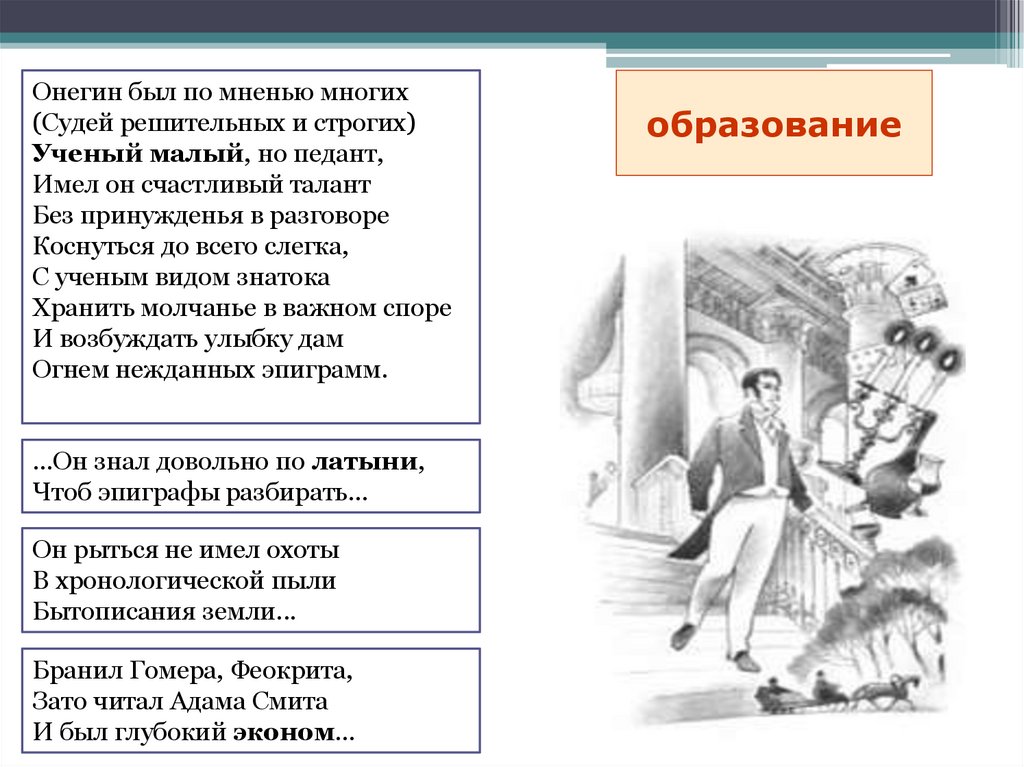Click the bold word 'латыни'
Image resolution: width=1024 pixels, height=767 pixels.
[x=364, y=461]
